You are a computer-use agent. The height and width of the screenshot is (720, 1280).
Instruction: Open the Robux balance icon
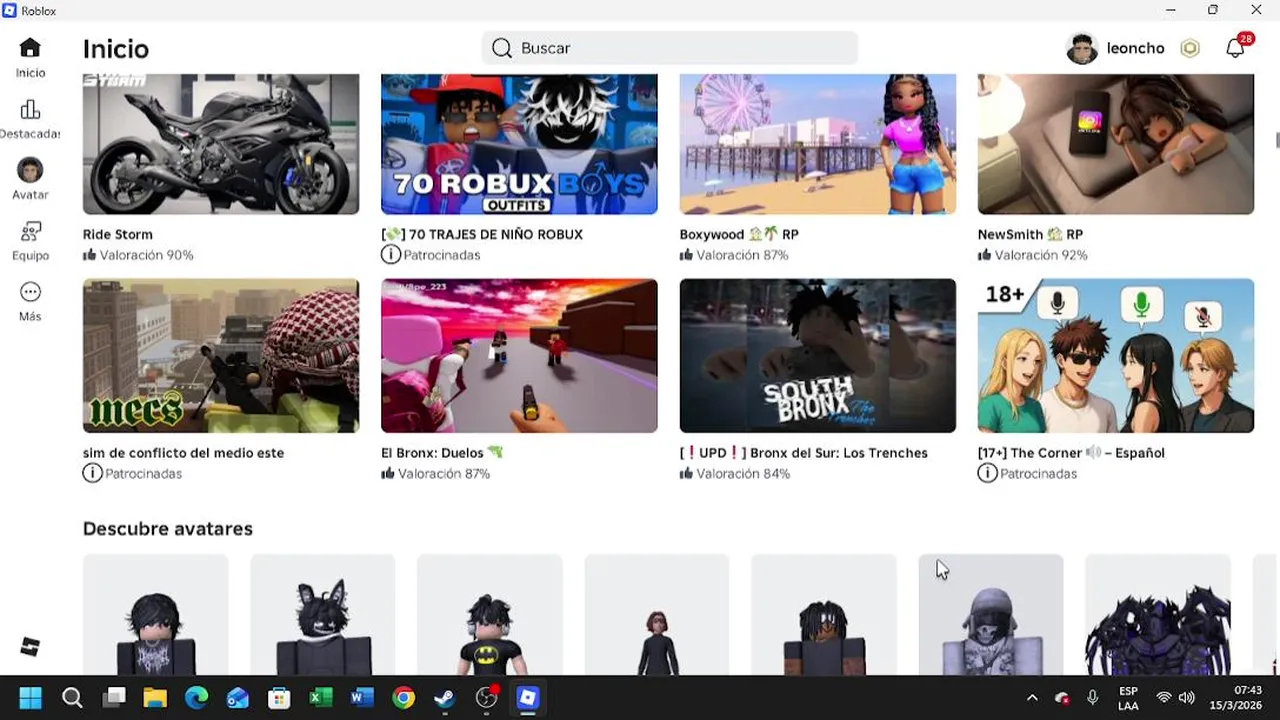(x=1190, y=48)
